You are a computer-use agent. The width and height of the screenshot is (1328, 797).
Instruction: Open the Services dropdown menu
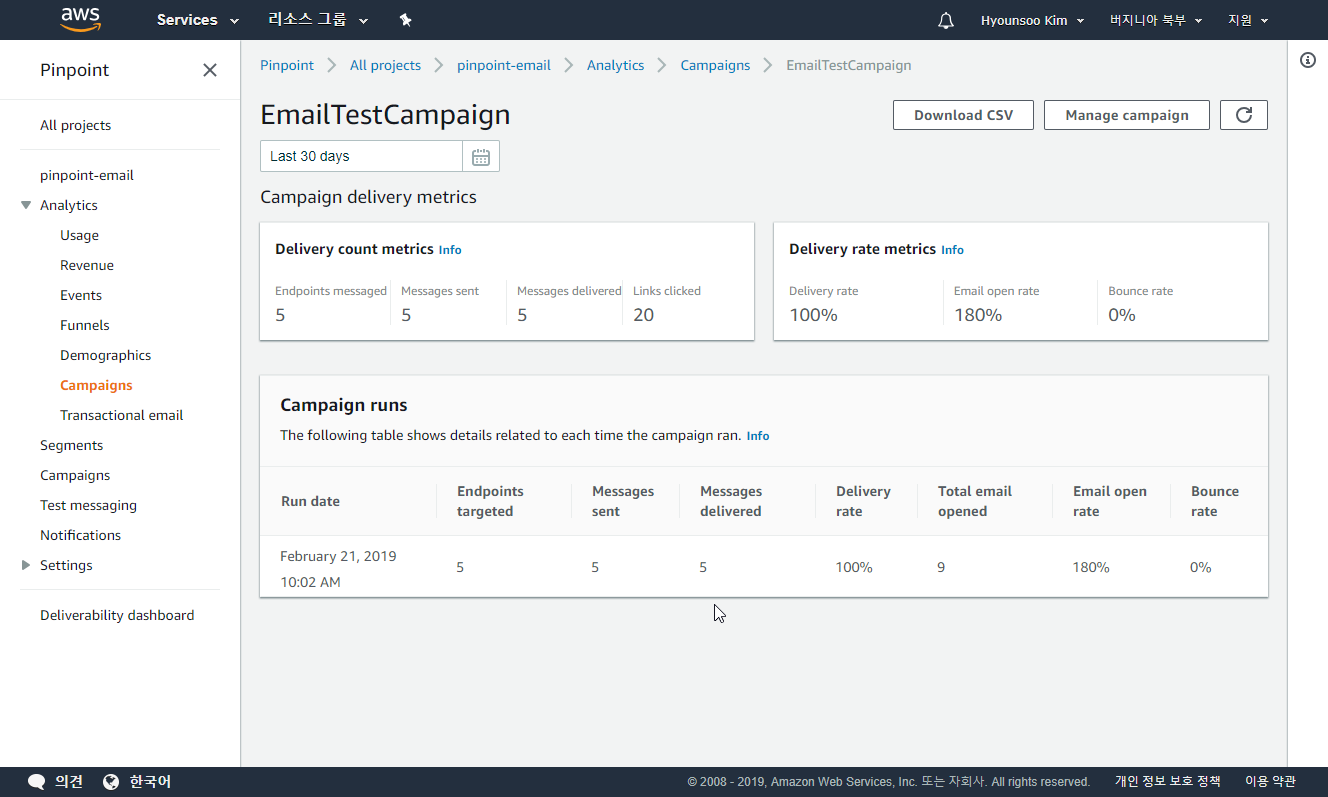click(x=198, y=20)
